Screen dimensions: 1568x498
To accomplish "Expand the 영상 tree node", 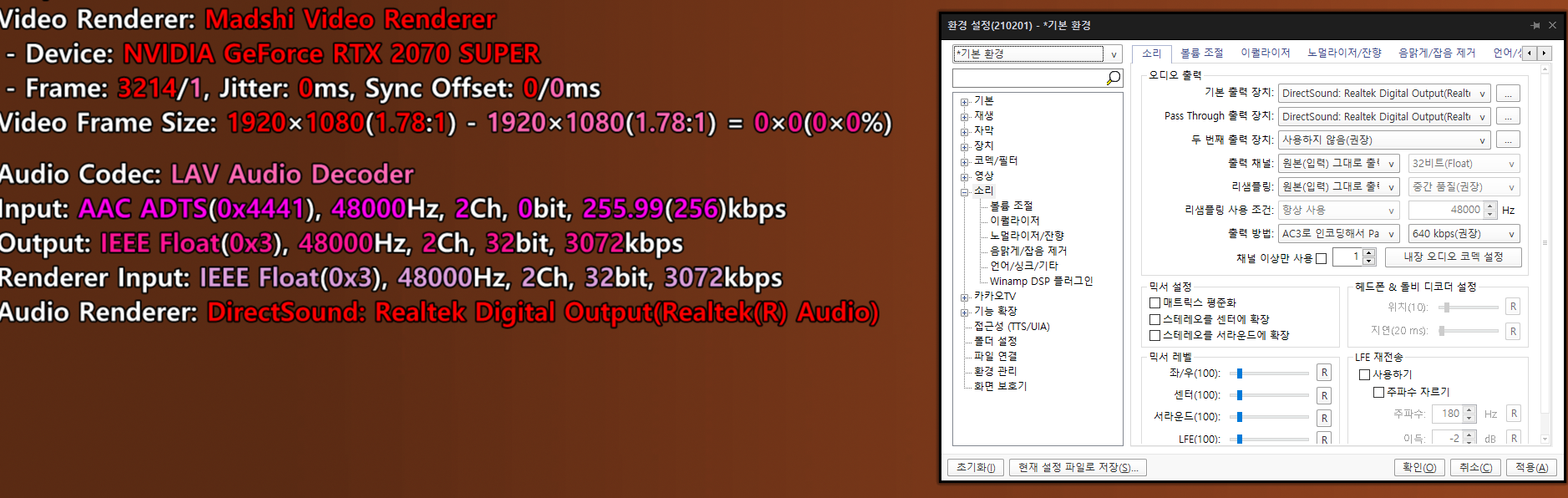I will click(964, 177).
